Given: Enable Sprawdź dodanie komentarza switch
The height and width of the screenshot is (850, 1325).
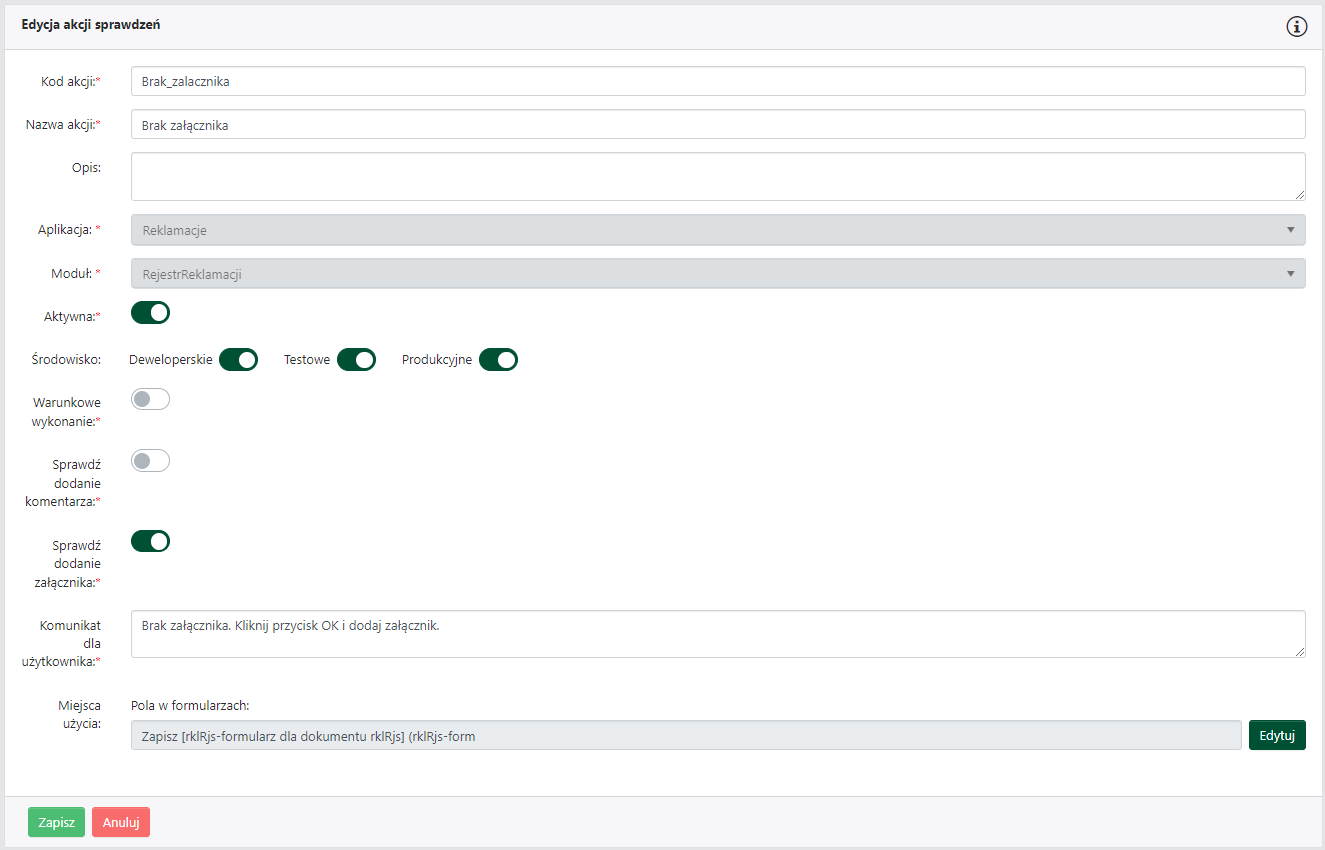Looking at the screenshot, I should tap(151, 461).
